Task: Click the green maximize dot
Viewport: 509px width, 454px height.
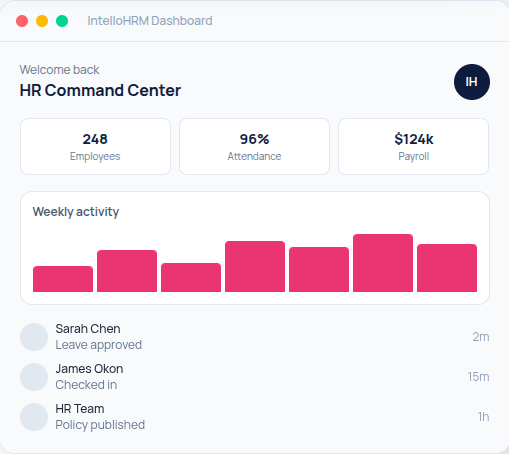Action: [62, 21]
